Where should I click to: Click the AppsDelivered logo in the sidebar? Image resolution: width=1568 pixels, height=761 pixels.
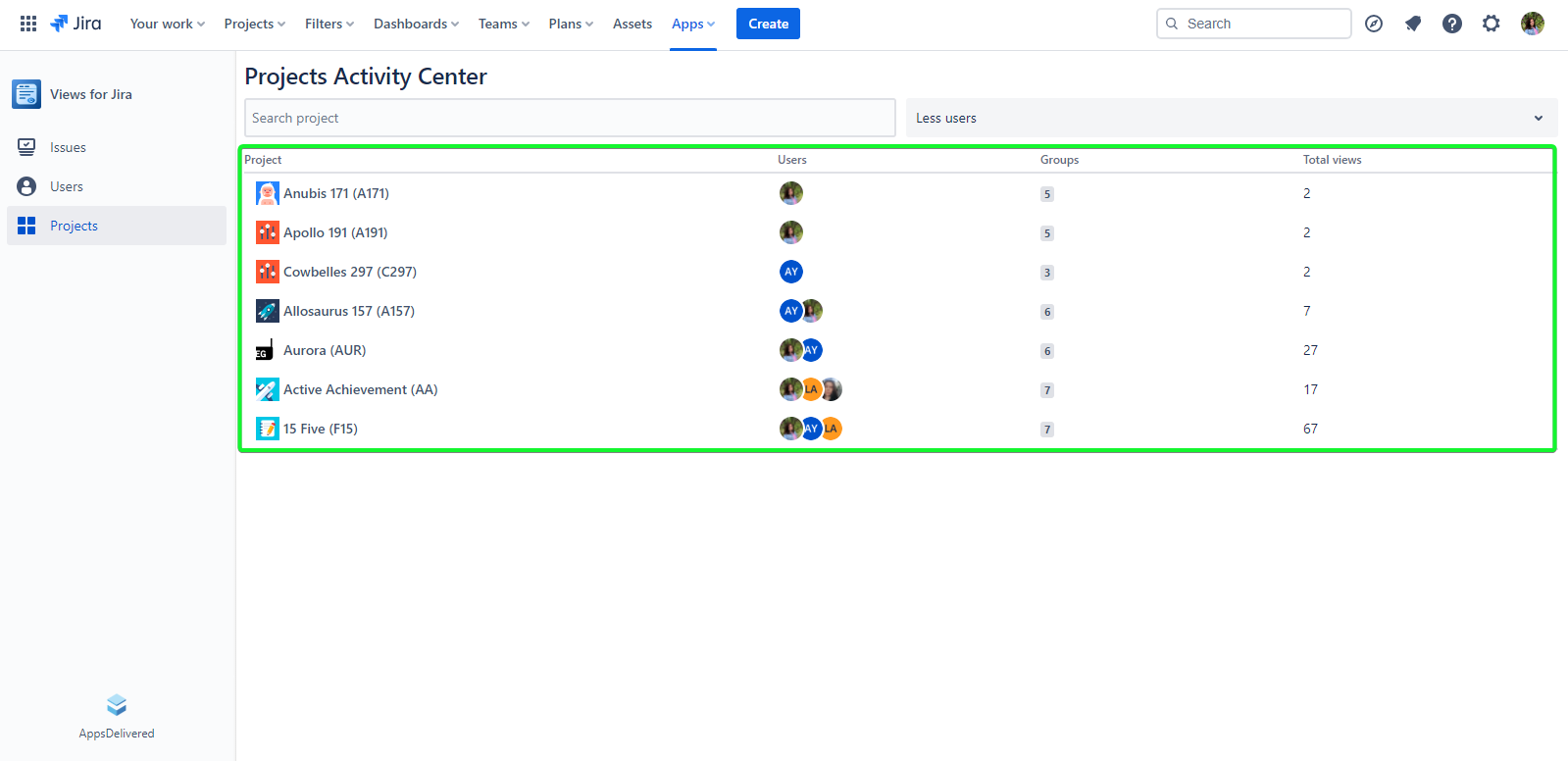coord(117,705)
